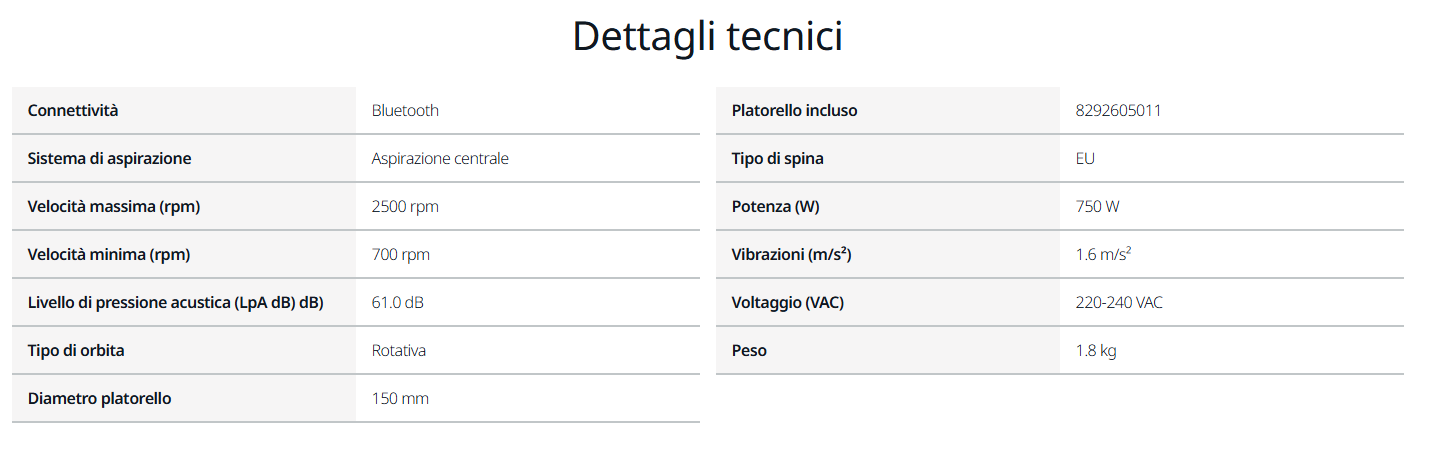Click the 61.0 dB value
This screenshot has height=463, width=1433.
pos(398,302)
